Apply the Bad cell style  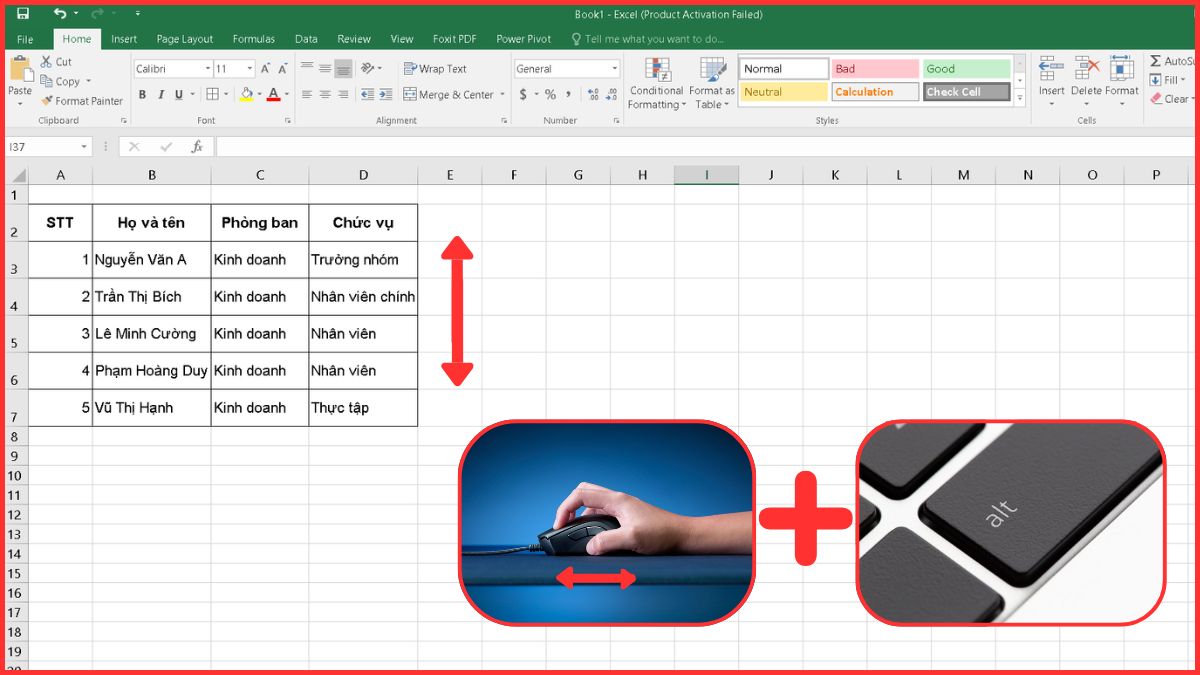[x=875, y=69]
